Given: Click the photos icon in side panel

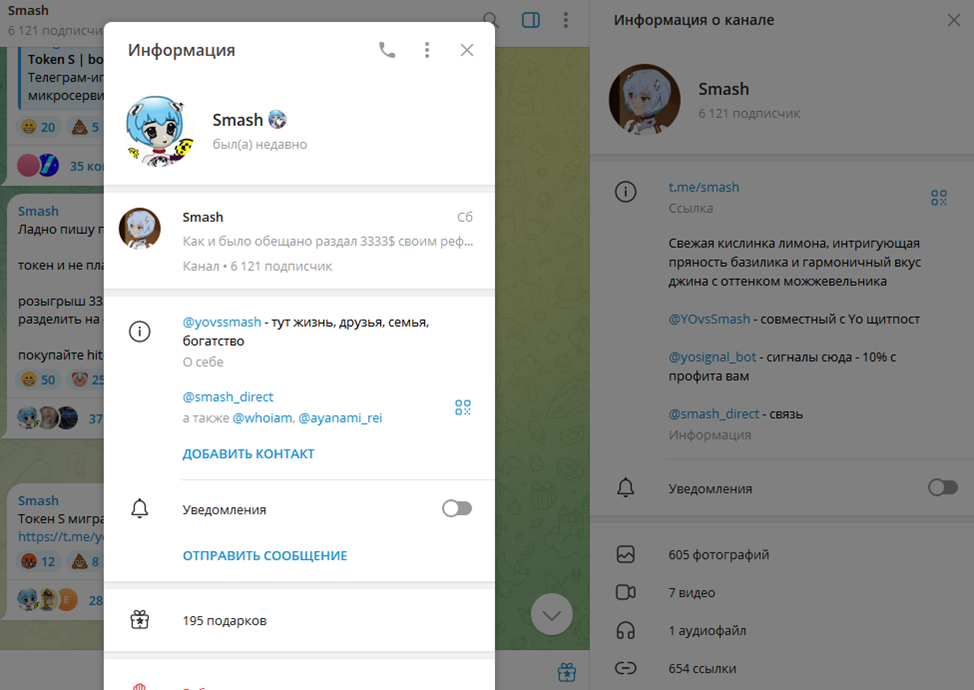Looking at the screenshot, I should coord(626,554).
